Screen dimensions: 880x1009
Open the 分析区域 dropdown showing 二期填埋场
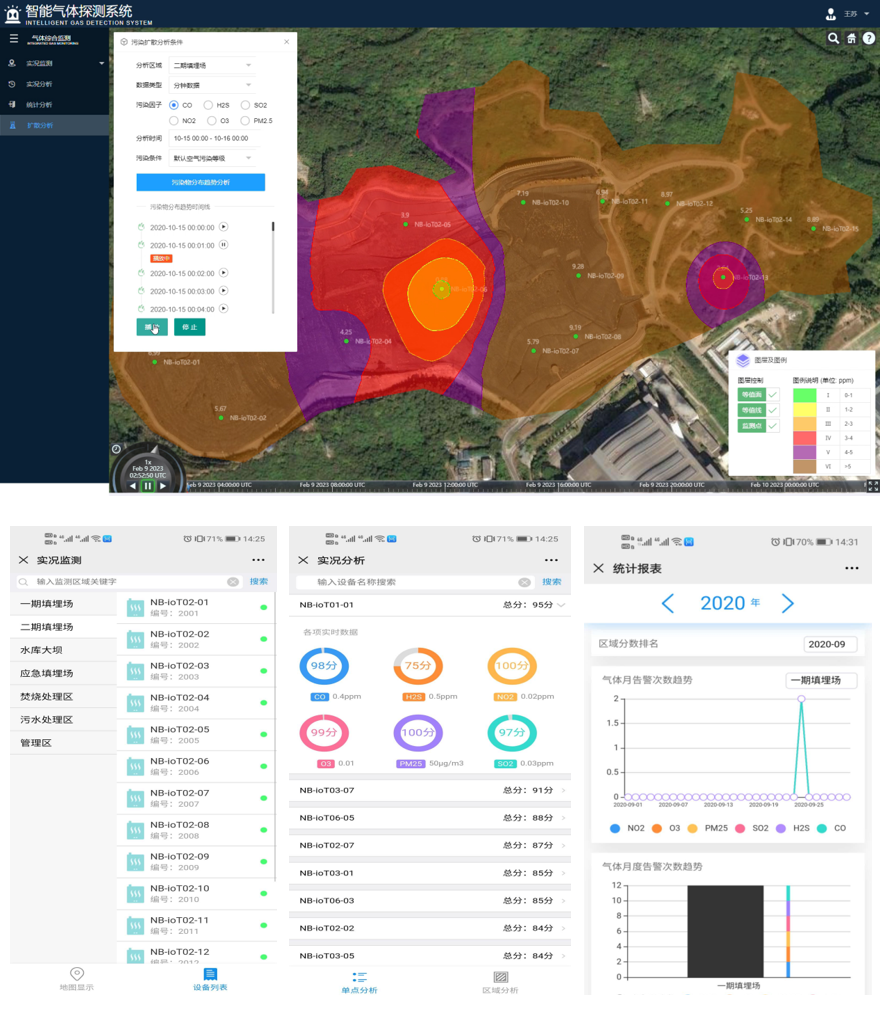click(212, 65)
